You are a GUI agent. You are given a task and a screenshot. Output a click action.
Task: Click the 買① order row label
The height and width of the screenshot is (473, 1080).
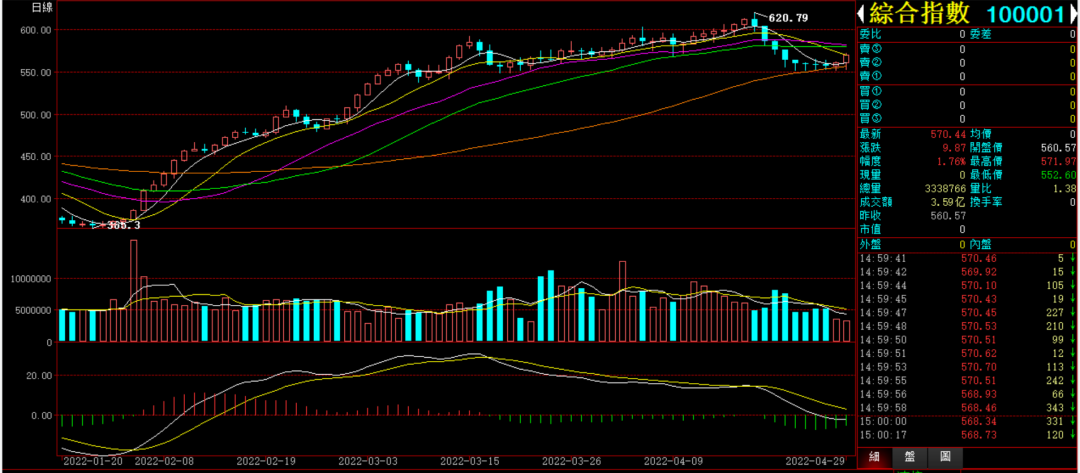click(x=869, y=91)
